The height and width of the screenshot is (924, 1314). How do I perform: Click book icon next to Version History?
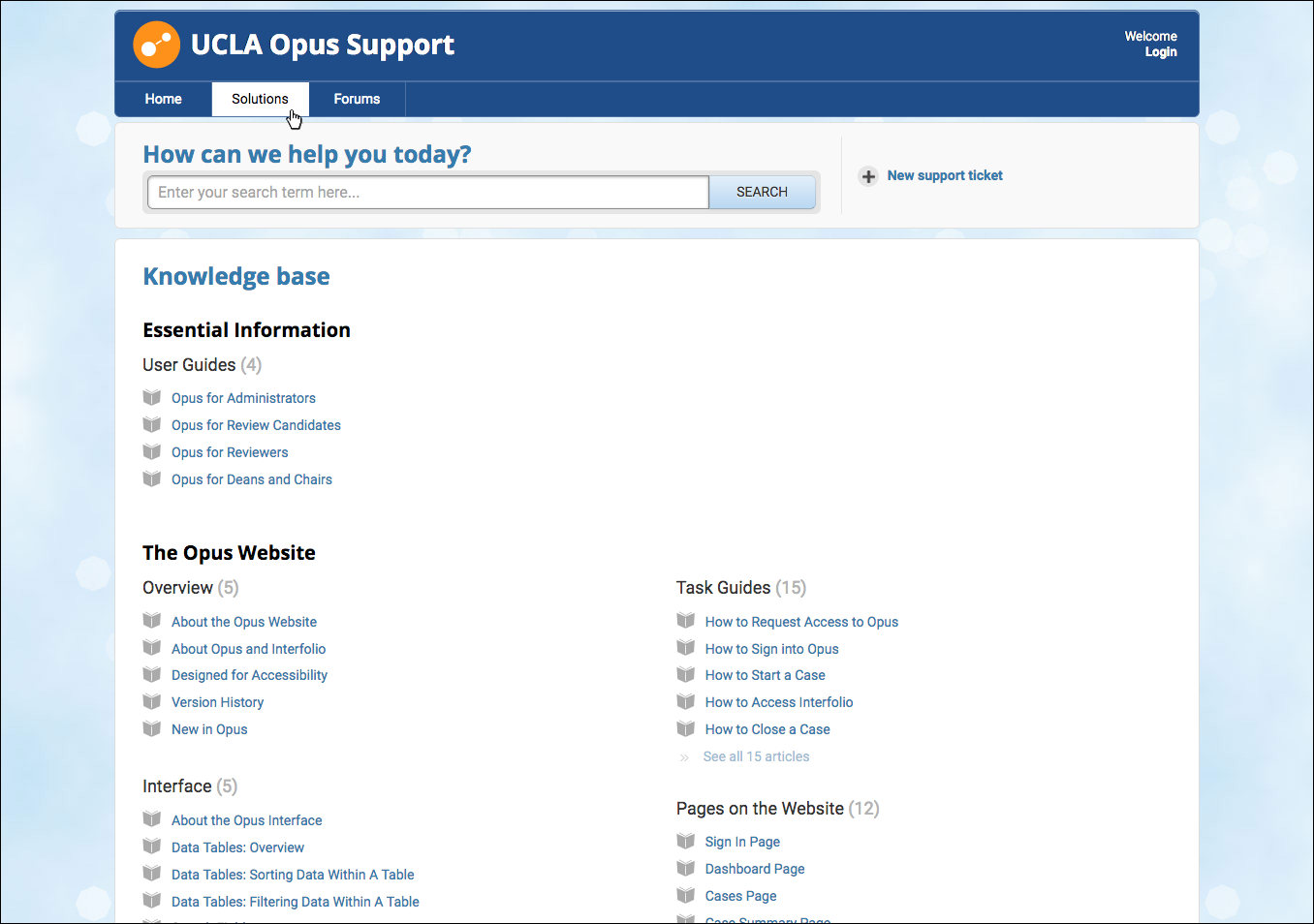[x=152, y=701]
